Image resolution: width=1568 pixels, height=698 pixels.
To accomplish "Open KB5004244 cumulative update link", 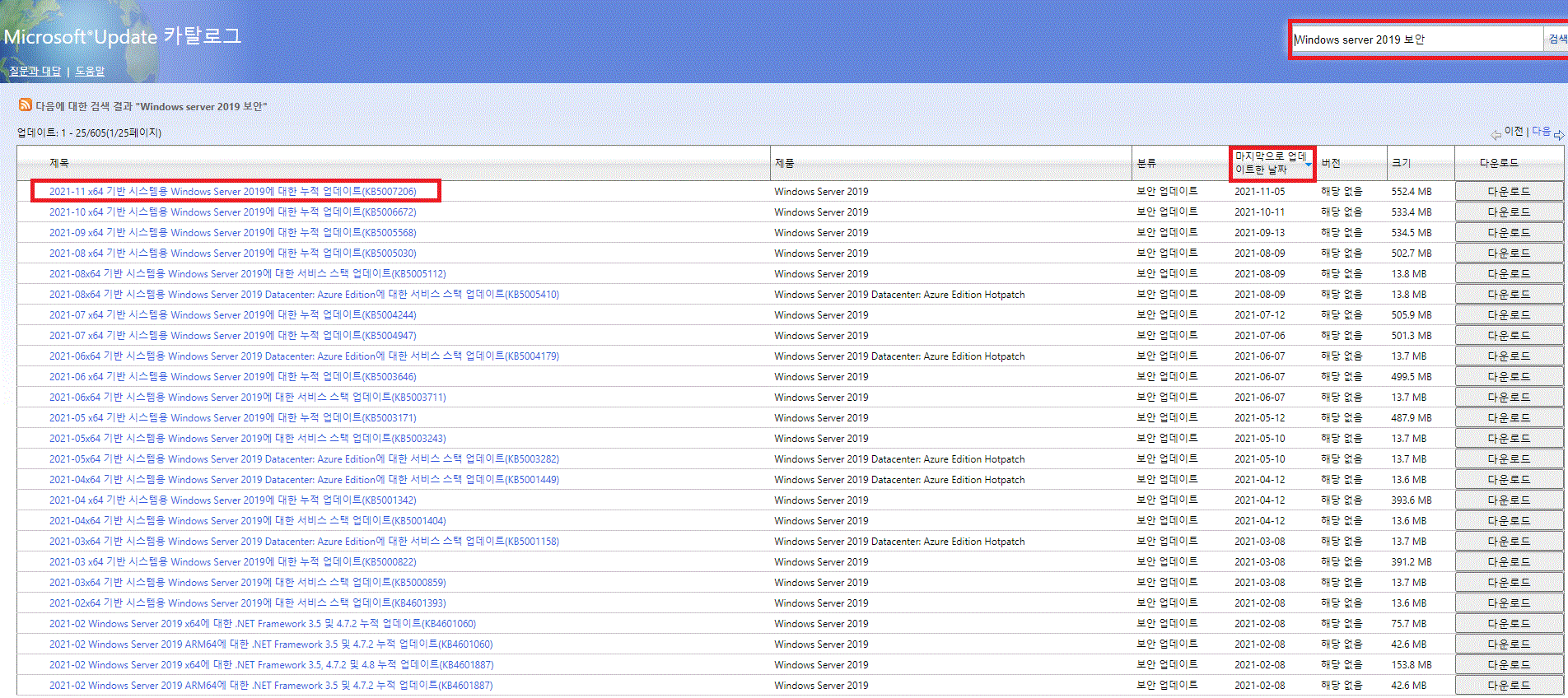I will point(233,314).
